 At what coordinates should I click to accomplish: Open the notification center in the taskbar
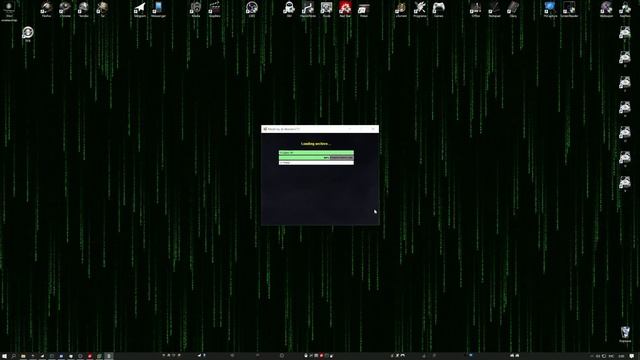pos(632,356)
